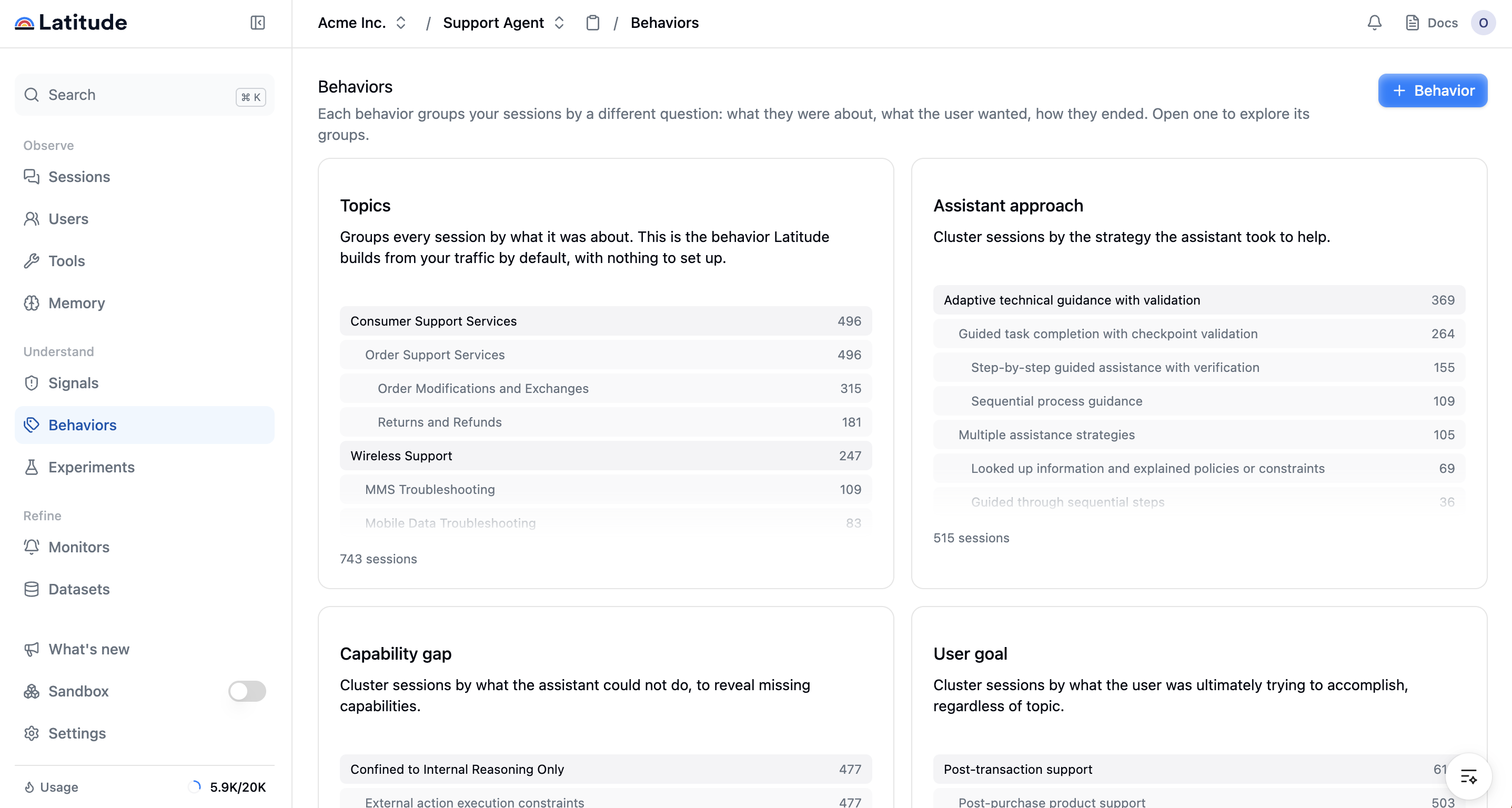Viewport: 1512px width, 808px height.
Task: Open the user avatar menu
Action: (1483, 23)
